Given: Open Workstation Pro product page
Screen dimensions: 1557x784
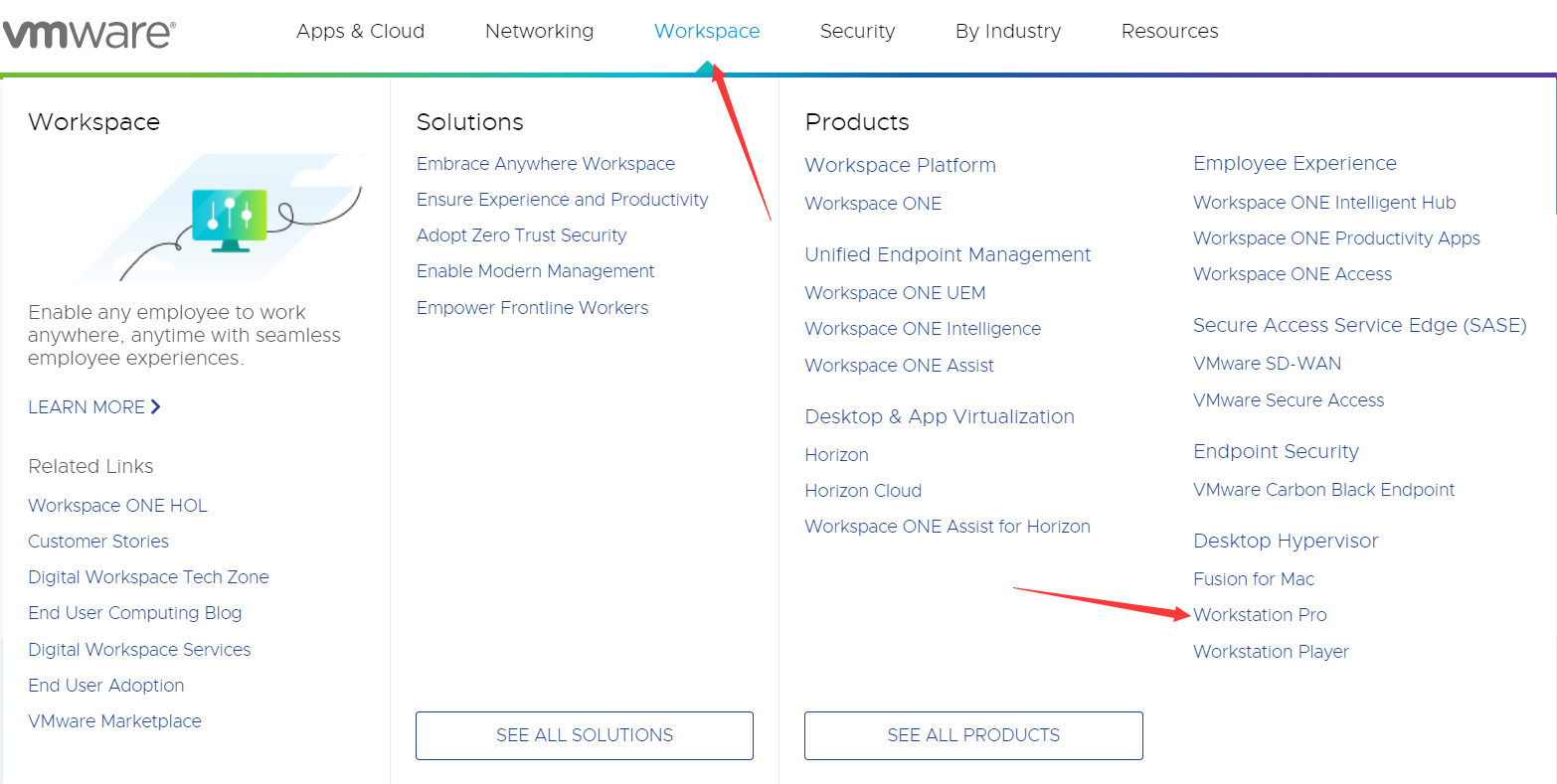Looking at the screenshot, I should [1261, 615].
